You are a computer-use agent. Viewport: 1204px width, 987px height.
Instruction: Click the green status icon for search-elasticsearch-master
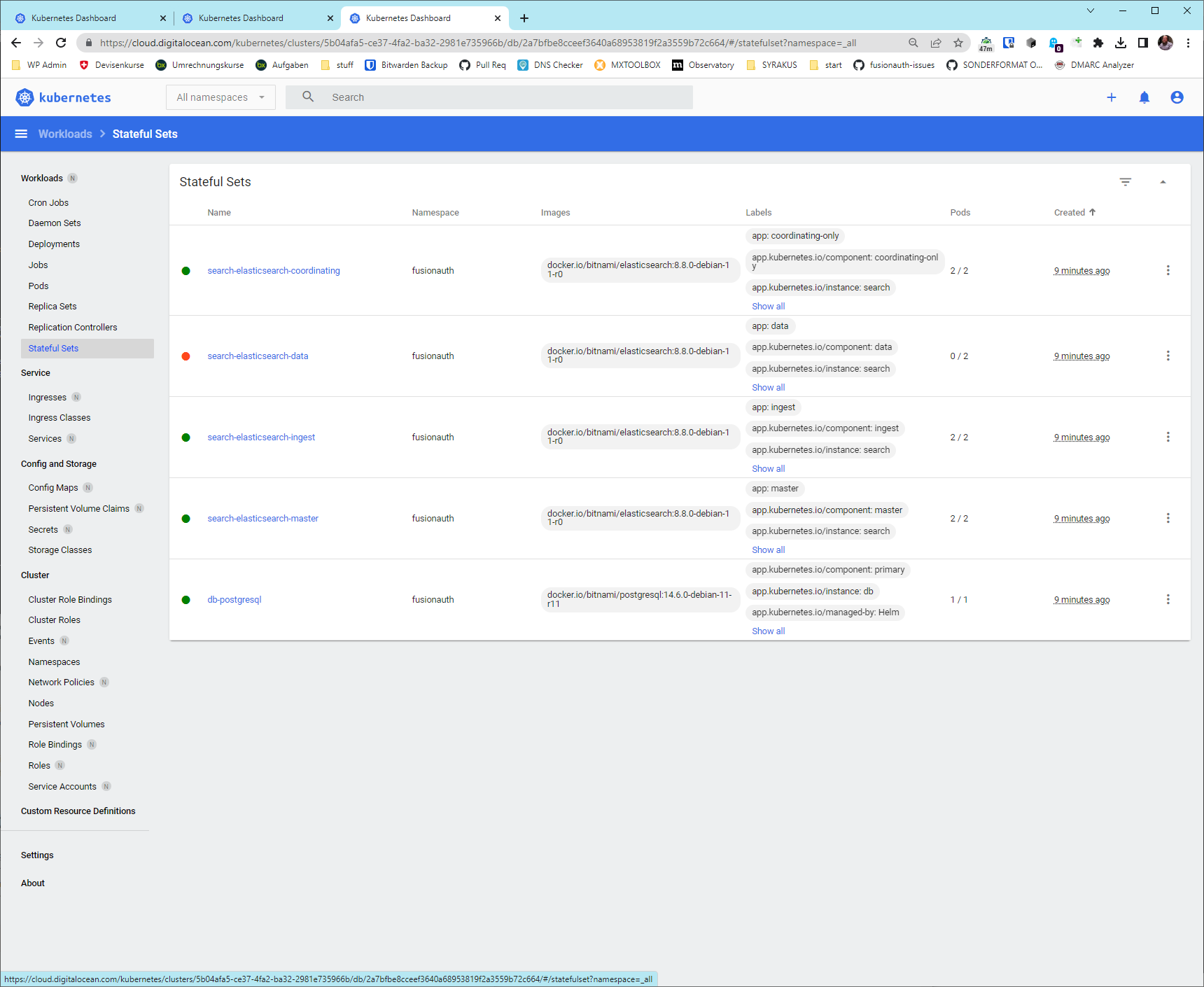(185, 519)
